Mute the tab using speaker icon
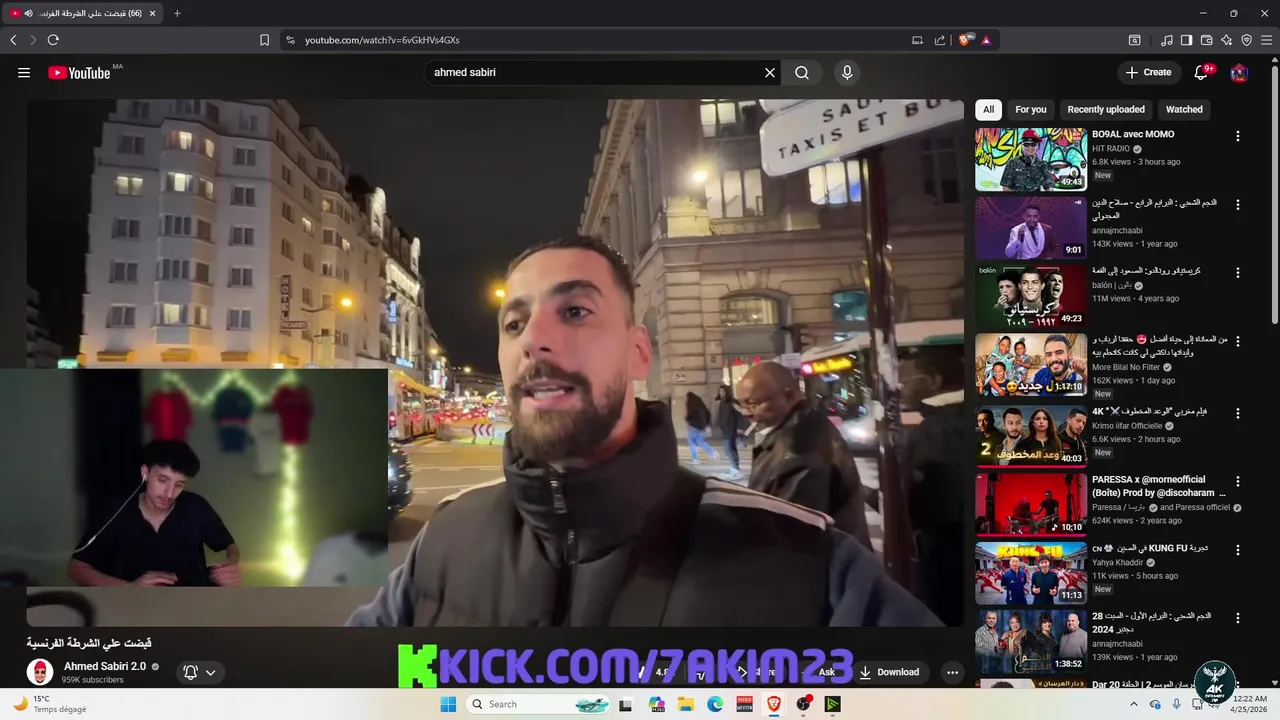Image resolution: width=1280 pixels, height=720 pixels. 28,13
